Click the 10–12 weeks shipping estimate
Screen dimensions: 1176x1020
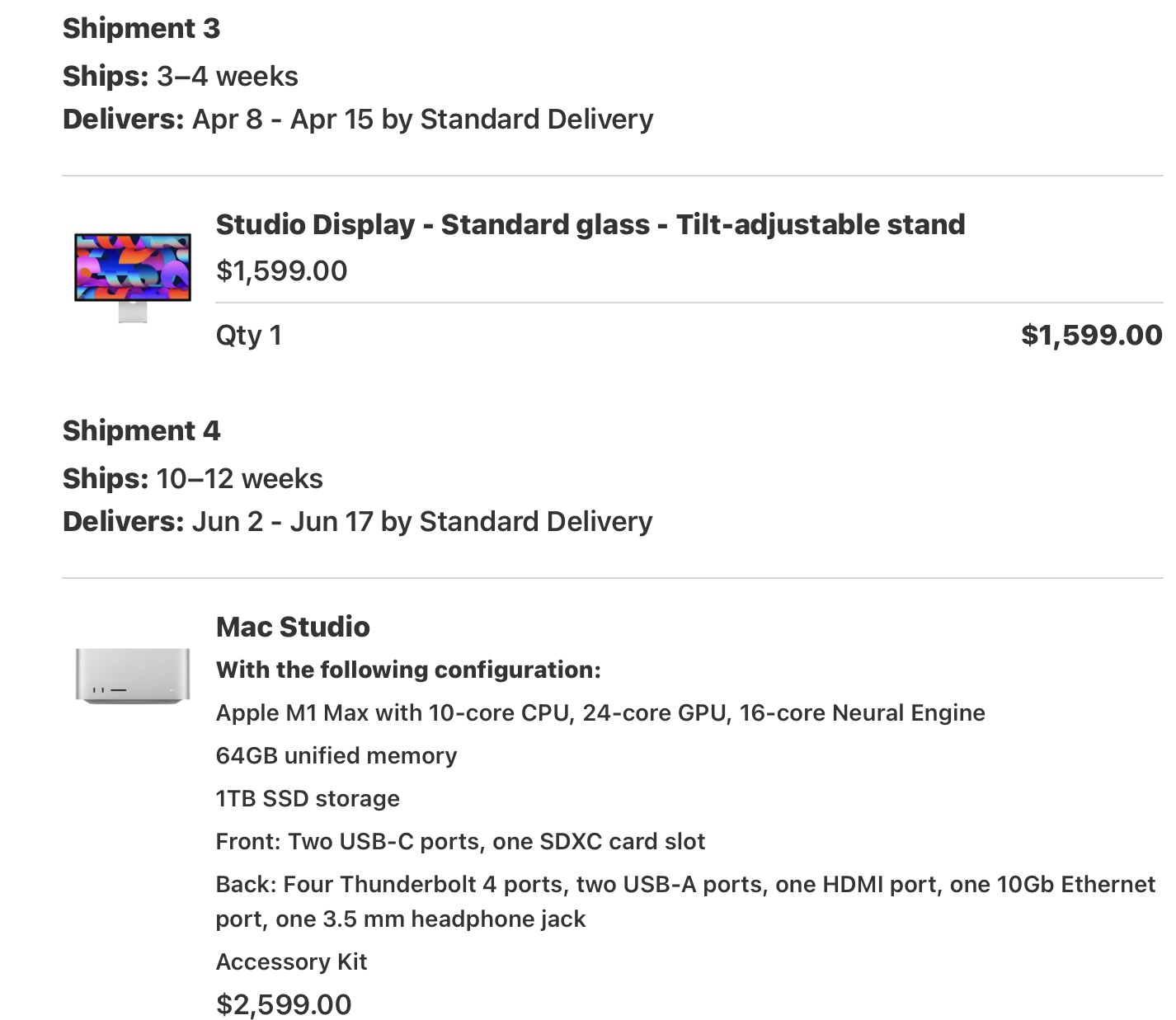pos(239,479)
